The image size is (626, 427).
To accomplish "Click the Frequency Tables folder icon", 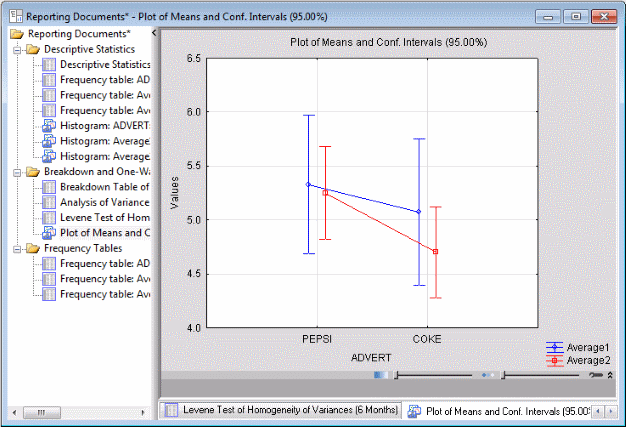I will pyautogui.click(x=33, y=248).
